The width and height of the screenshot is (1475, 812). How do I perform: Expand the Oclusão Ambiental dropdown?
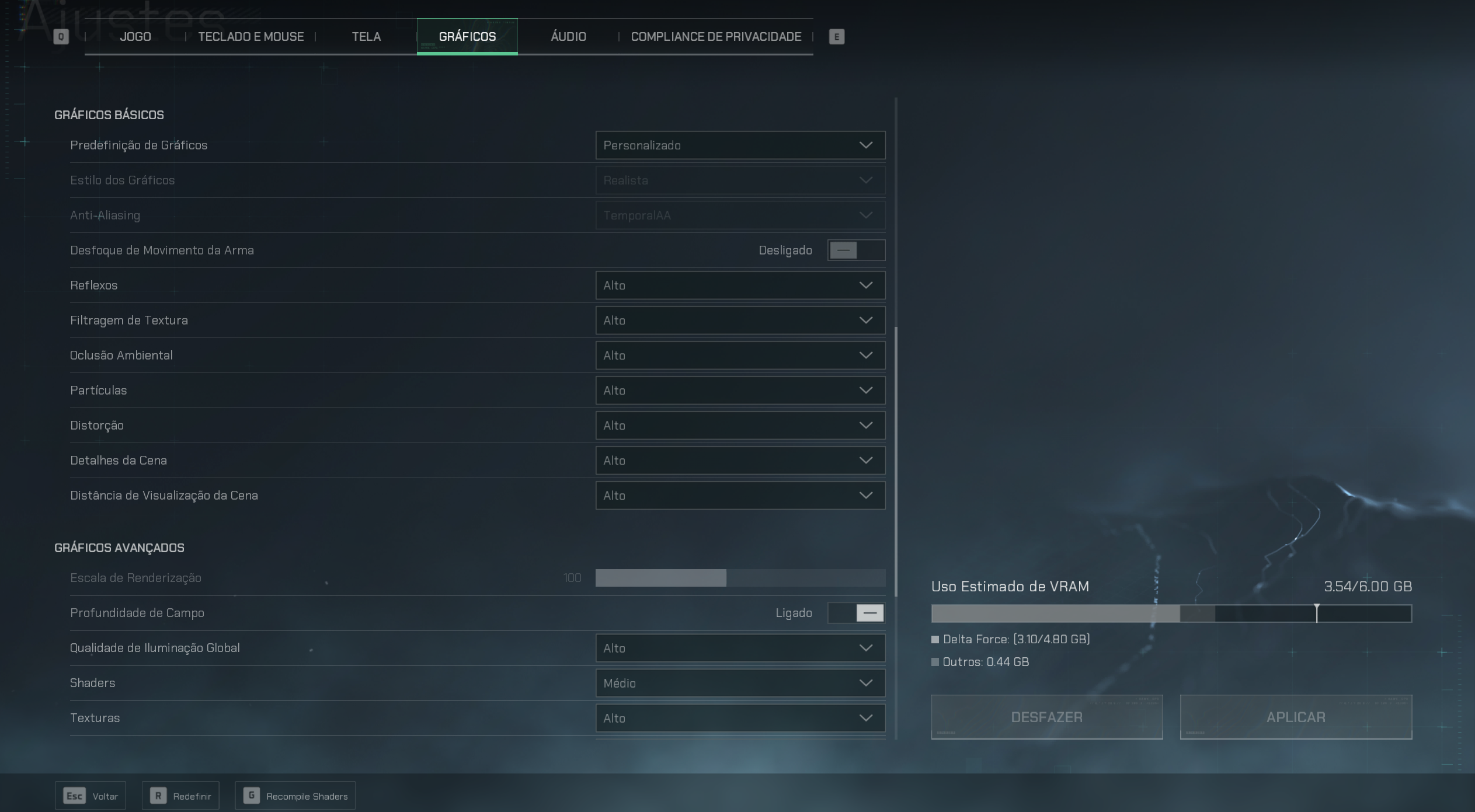click(x=740, y=356)
